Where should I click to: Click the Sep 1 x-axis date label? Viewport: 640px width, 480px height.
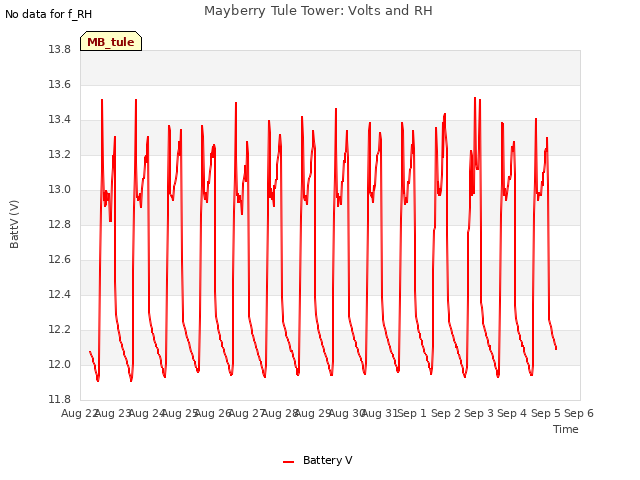(x=412, y=413)
